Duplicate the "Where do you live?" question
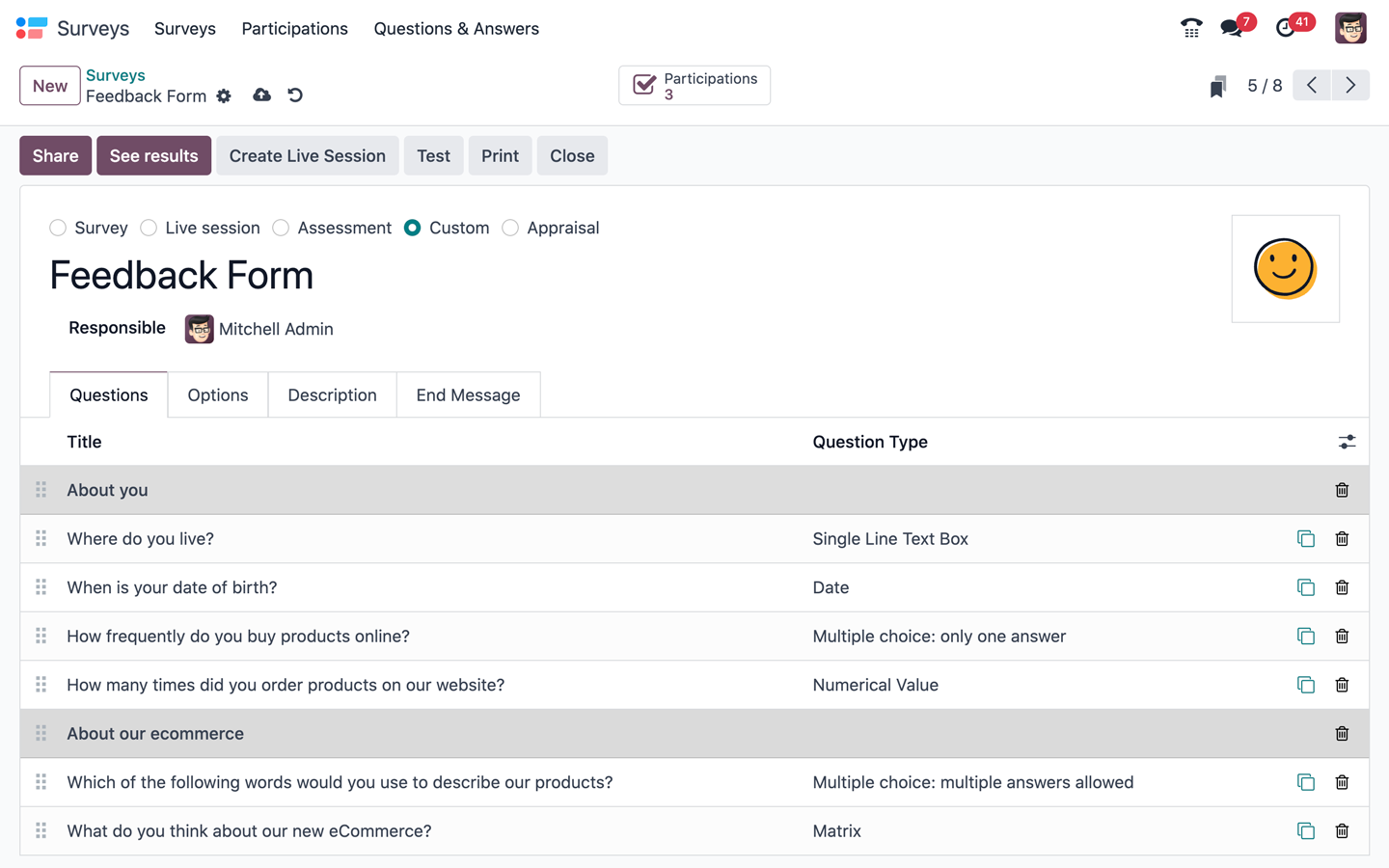 click(x=1306, y=538)
